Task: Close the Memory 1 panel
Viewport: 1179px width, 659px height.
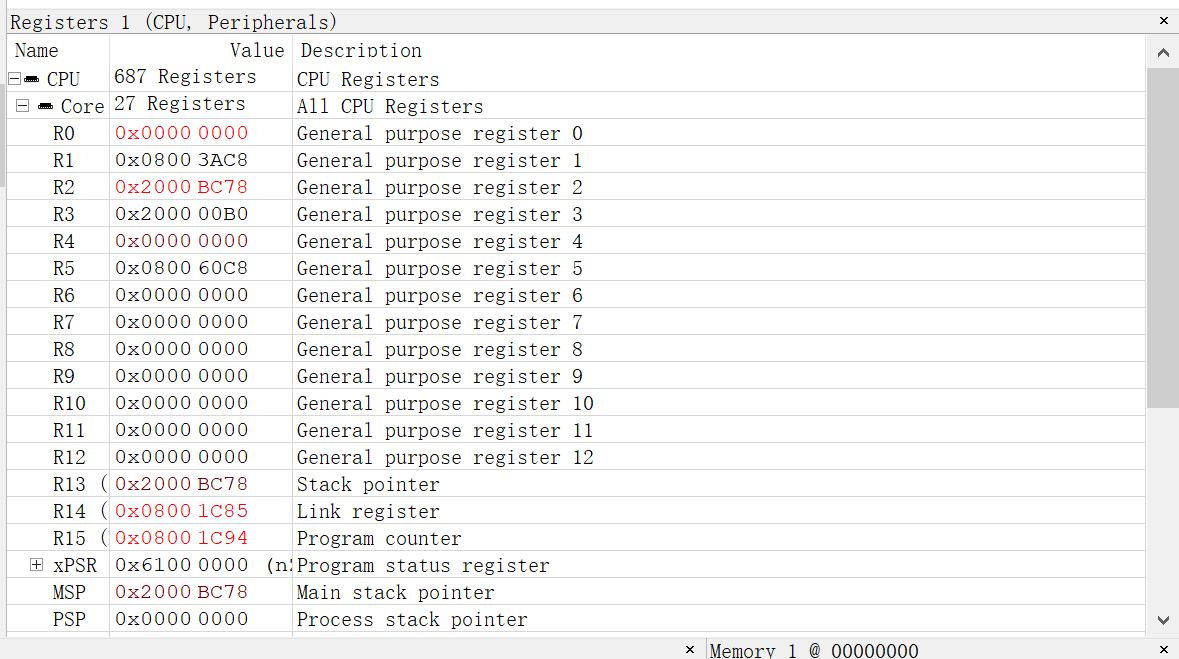Action: [x=1163, y=650]
